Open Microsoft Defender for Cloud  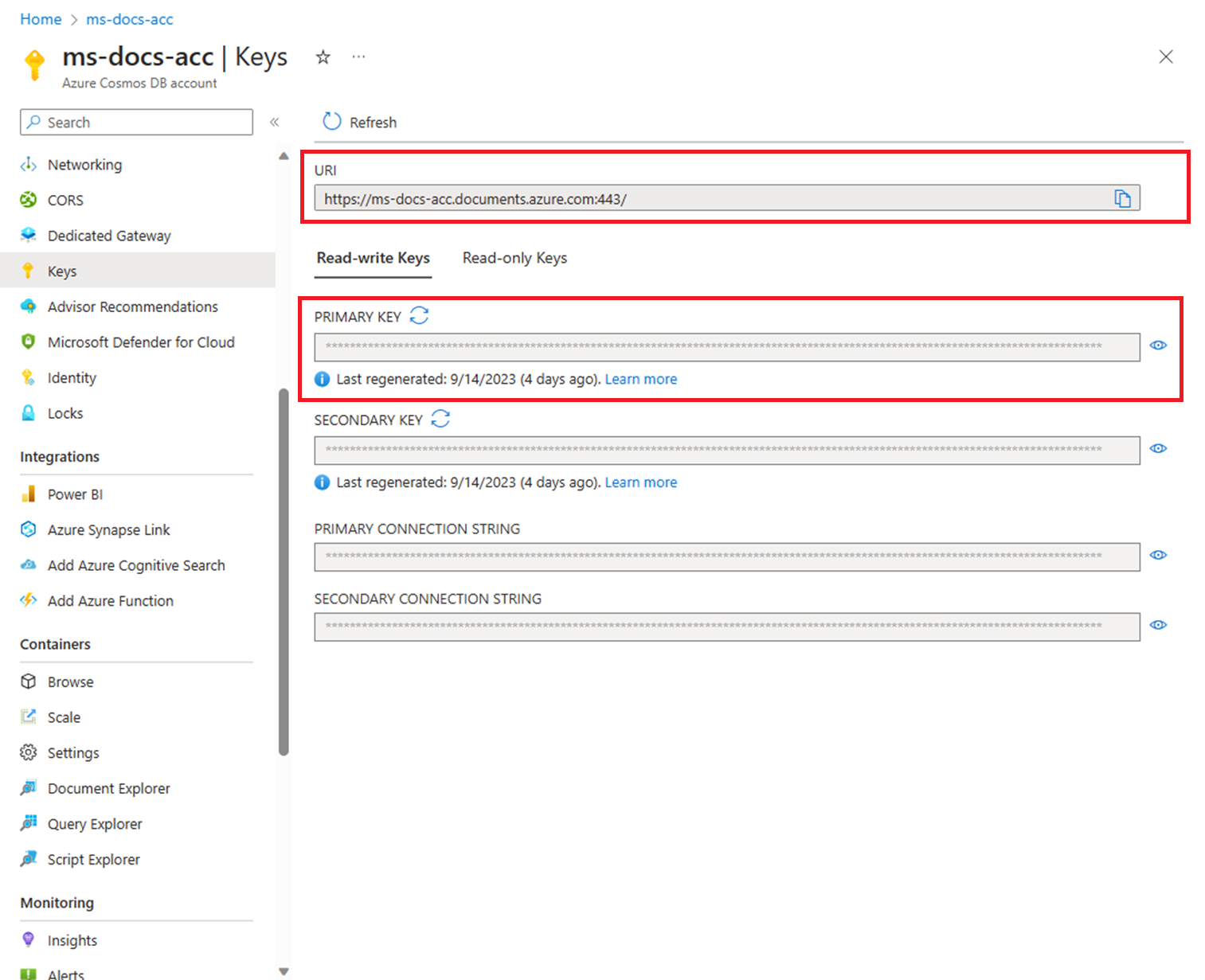pos(141,342)
